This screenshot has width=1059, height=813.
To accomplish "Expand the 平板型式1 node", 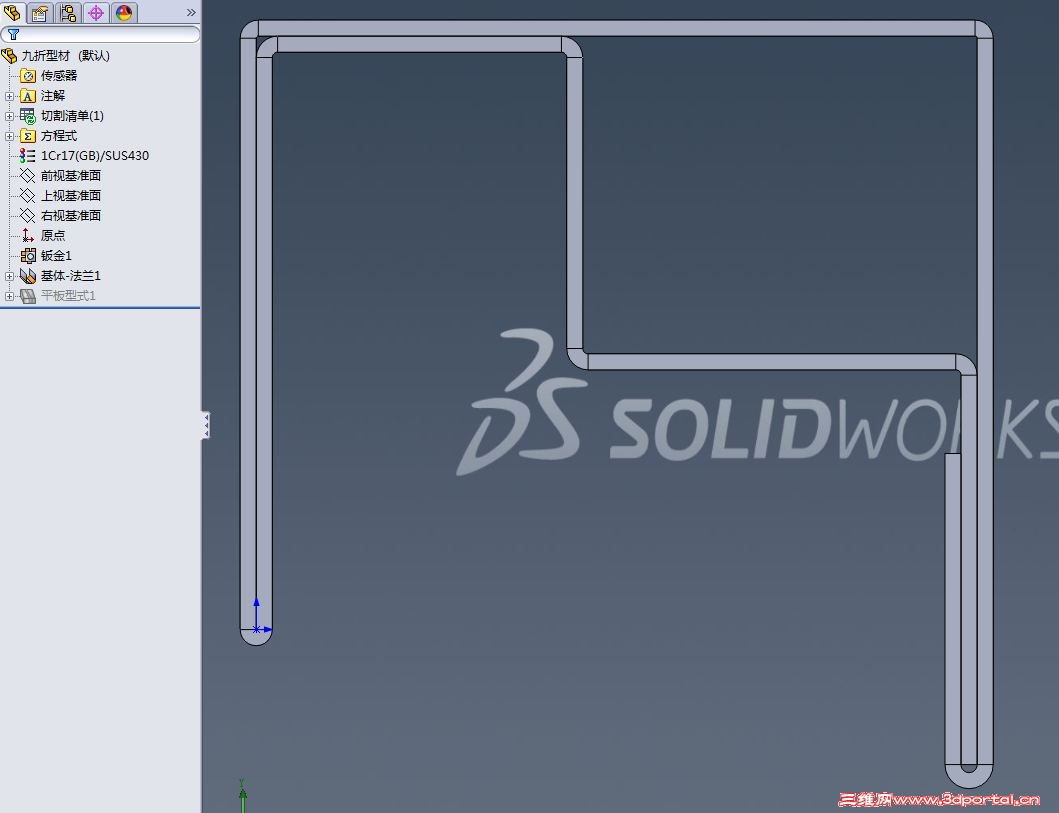I will pos(9,296).
